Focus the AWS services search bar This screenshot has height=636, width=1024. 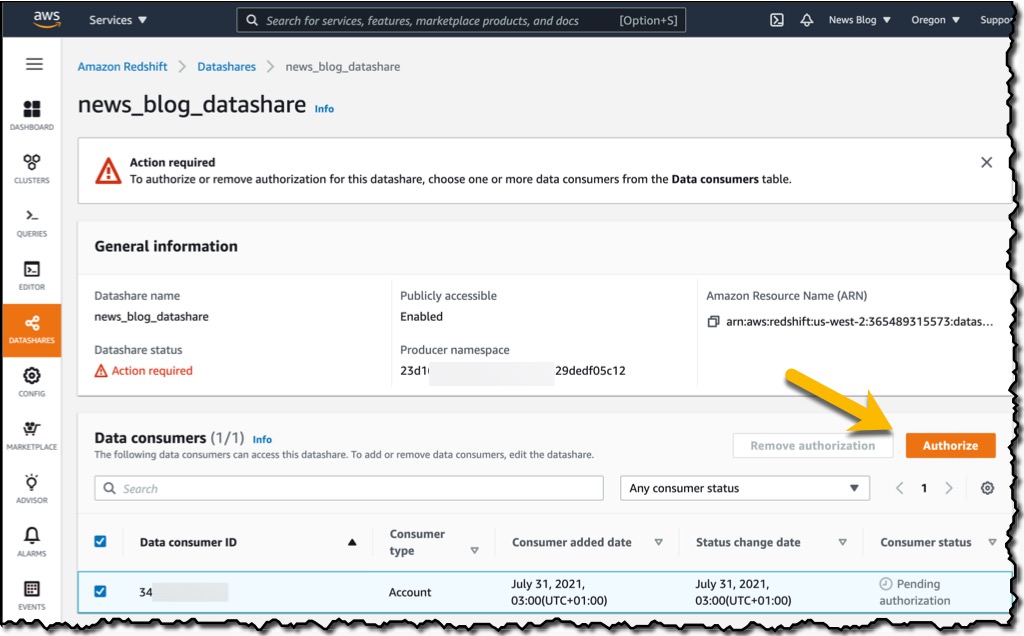pyautogui.click(x=461, y=20)
